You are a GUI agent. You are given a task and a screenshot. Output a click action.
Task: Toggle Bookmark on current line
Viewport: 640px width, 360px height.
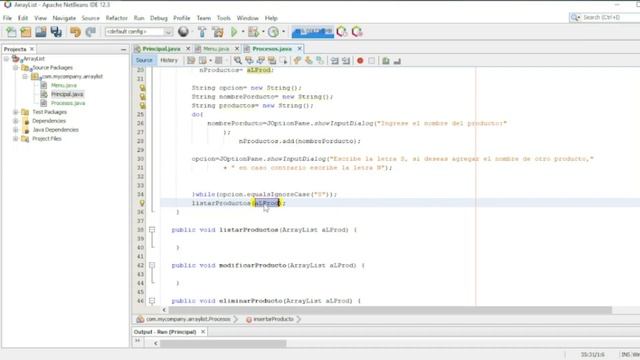tap(320, 61)
